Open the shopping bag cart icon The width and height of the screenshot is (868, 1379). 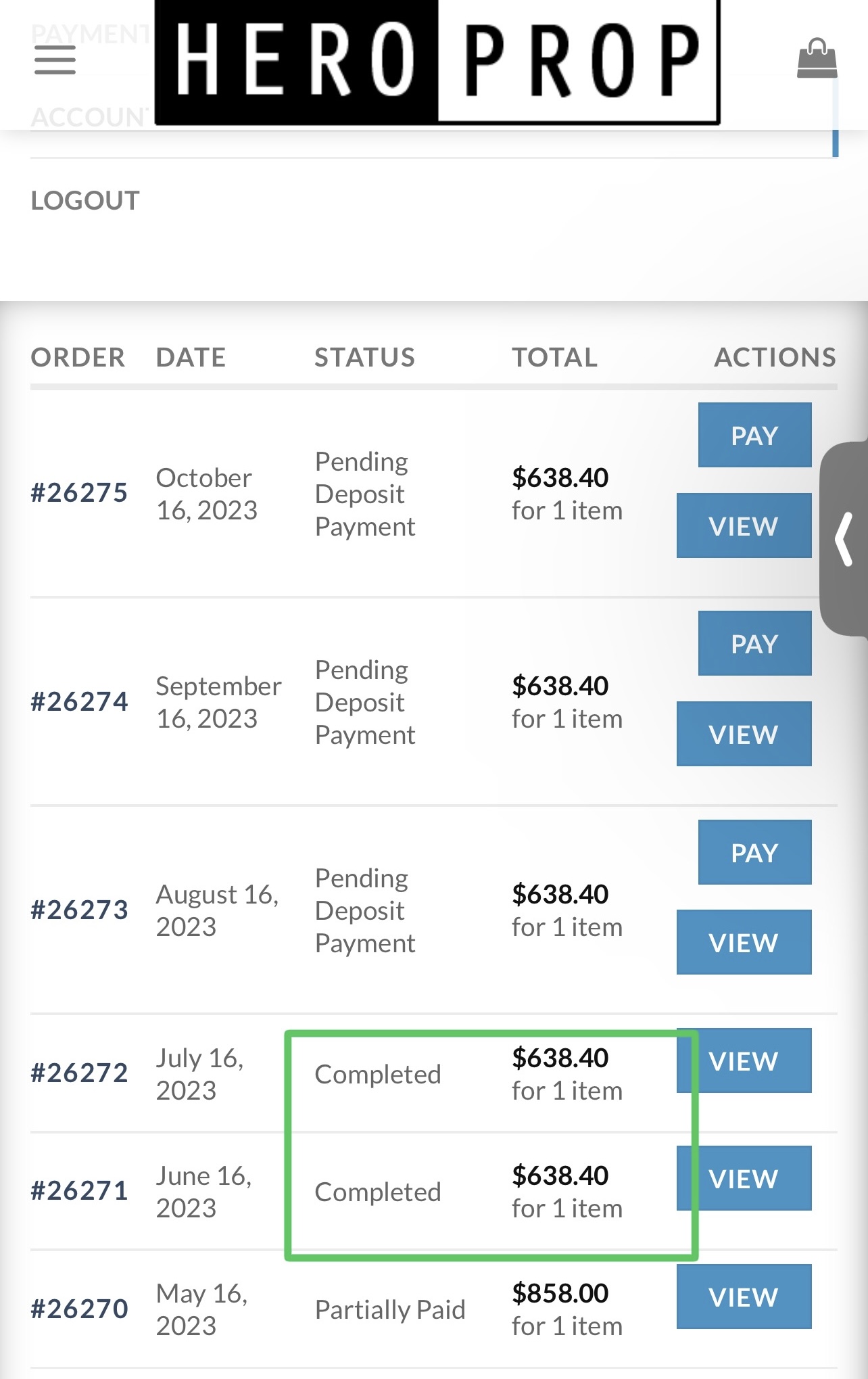pyautogui.click(x=817, y=58)
